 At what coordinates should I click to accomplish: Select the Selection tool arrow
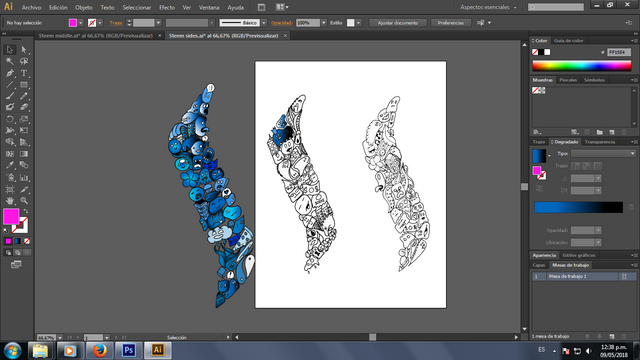click(10, 50)
